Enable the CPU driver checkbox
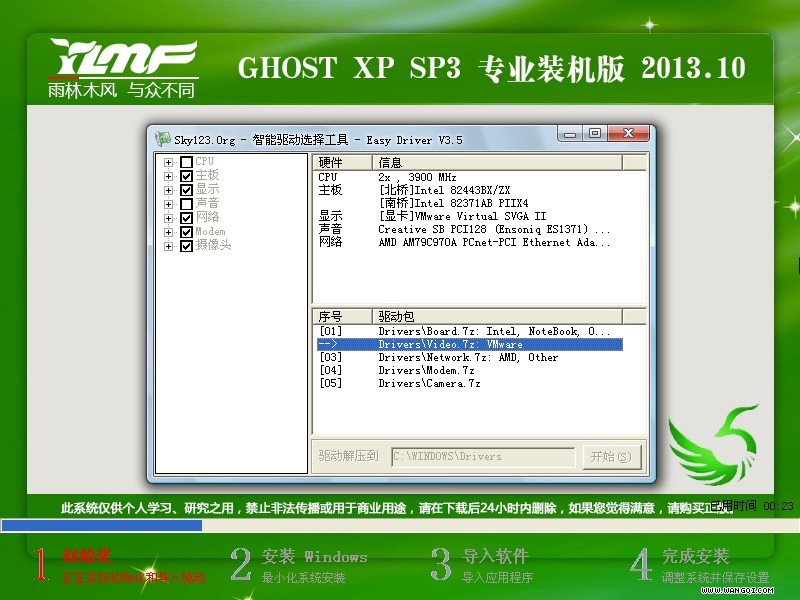The image size is (800, 600). point(186,162)
